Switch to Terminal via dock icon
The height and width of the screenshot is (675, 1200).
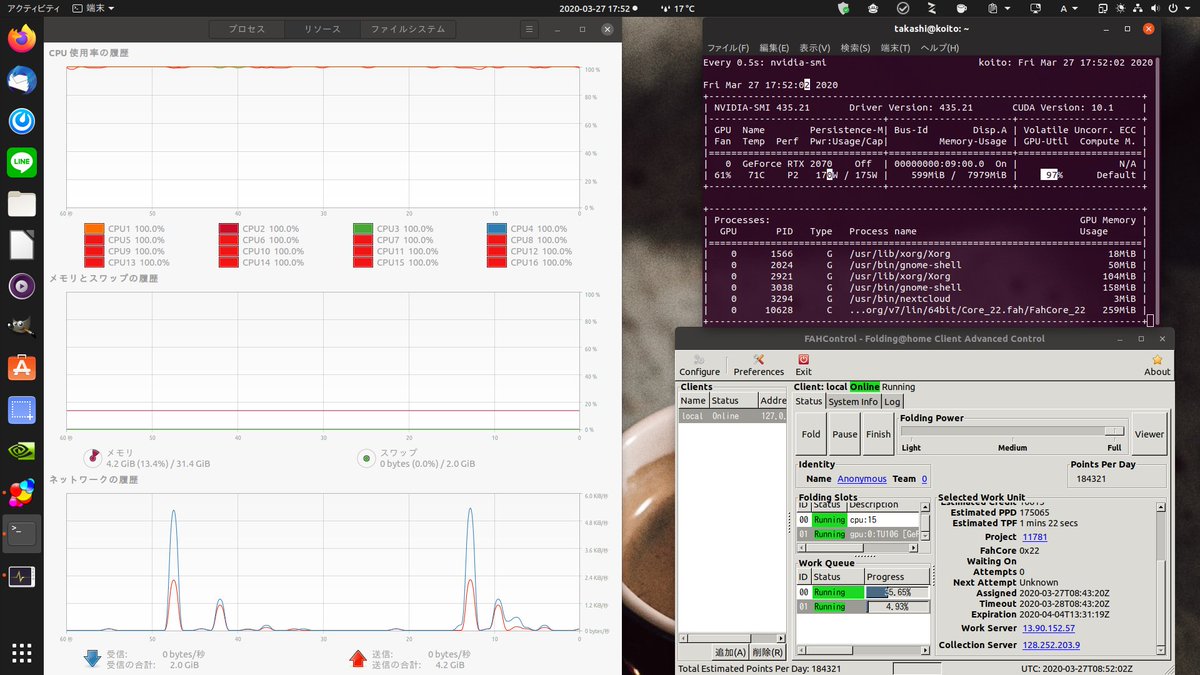pos(22,533)
